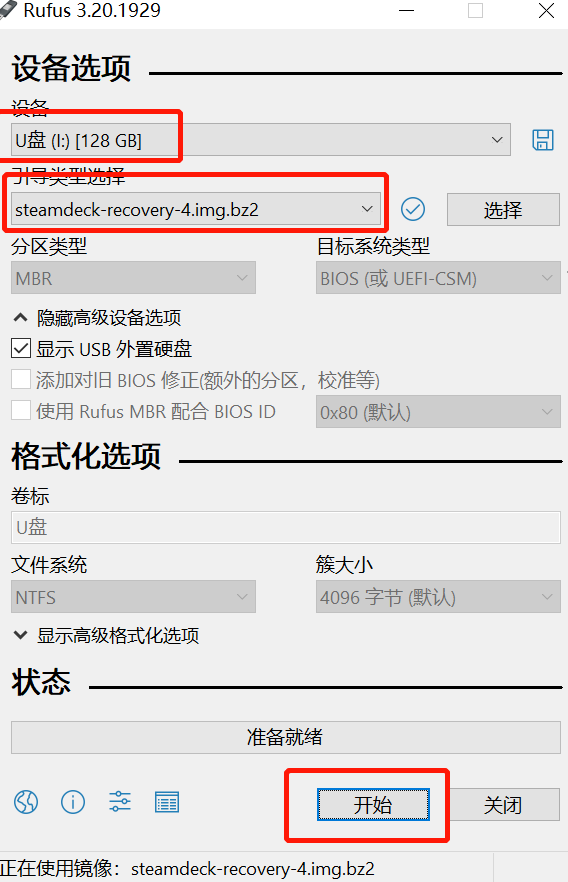568x882 pixels.
Task: Click the Rufus USB icon in title bar
Action: [8, 10]
